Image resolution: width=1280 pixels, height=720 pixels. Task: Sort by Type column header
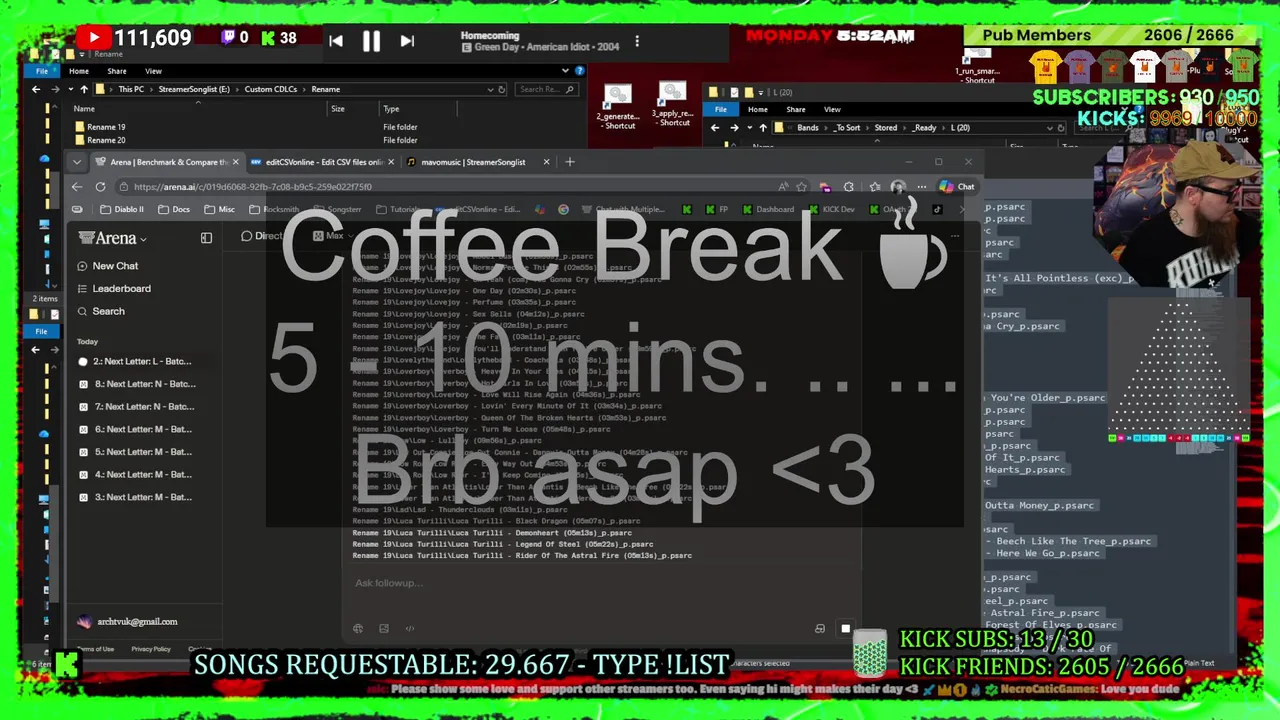pos(391,109)
